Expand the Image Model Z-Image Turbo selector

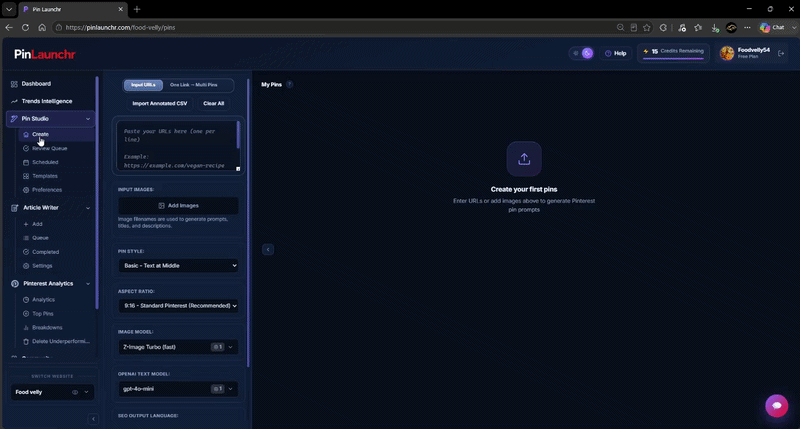(x=178, y=347)
